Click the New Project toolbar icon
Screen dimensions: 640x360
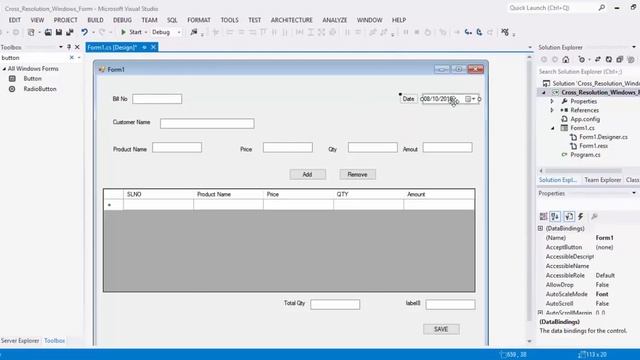pyautogui.click(x=31, y=32)
